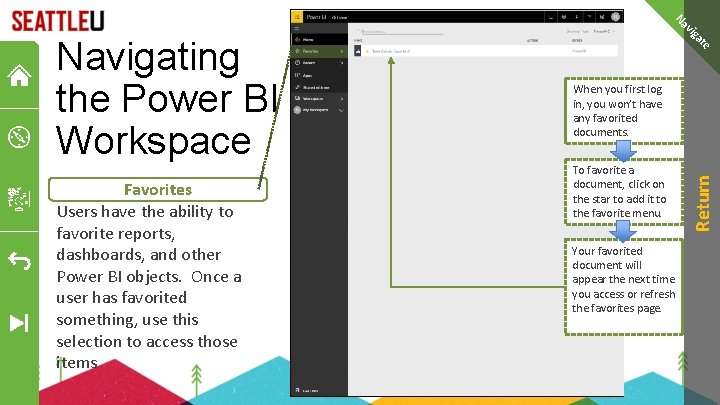Click Get data at bottom of navigation pane
720x405 pixels.
(x=307, y=390)
